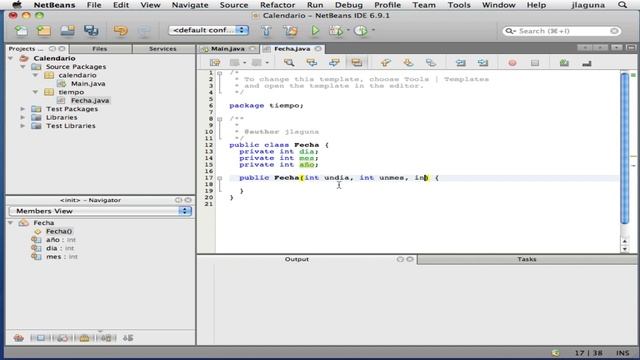Screen dimensions: 640x360
Task: Open Spotlight search magnifier in menu bar
Action: (622, 5)
